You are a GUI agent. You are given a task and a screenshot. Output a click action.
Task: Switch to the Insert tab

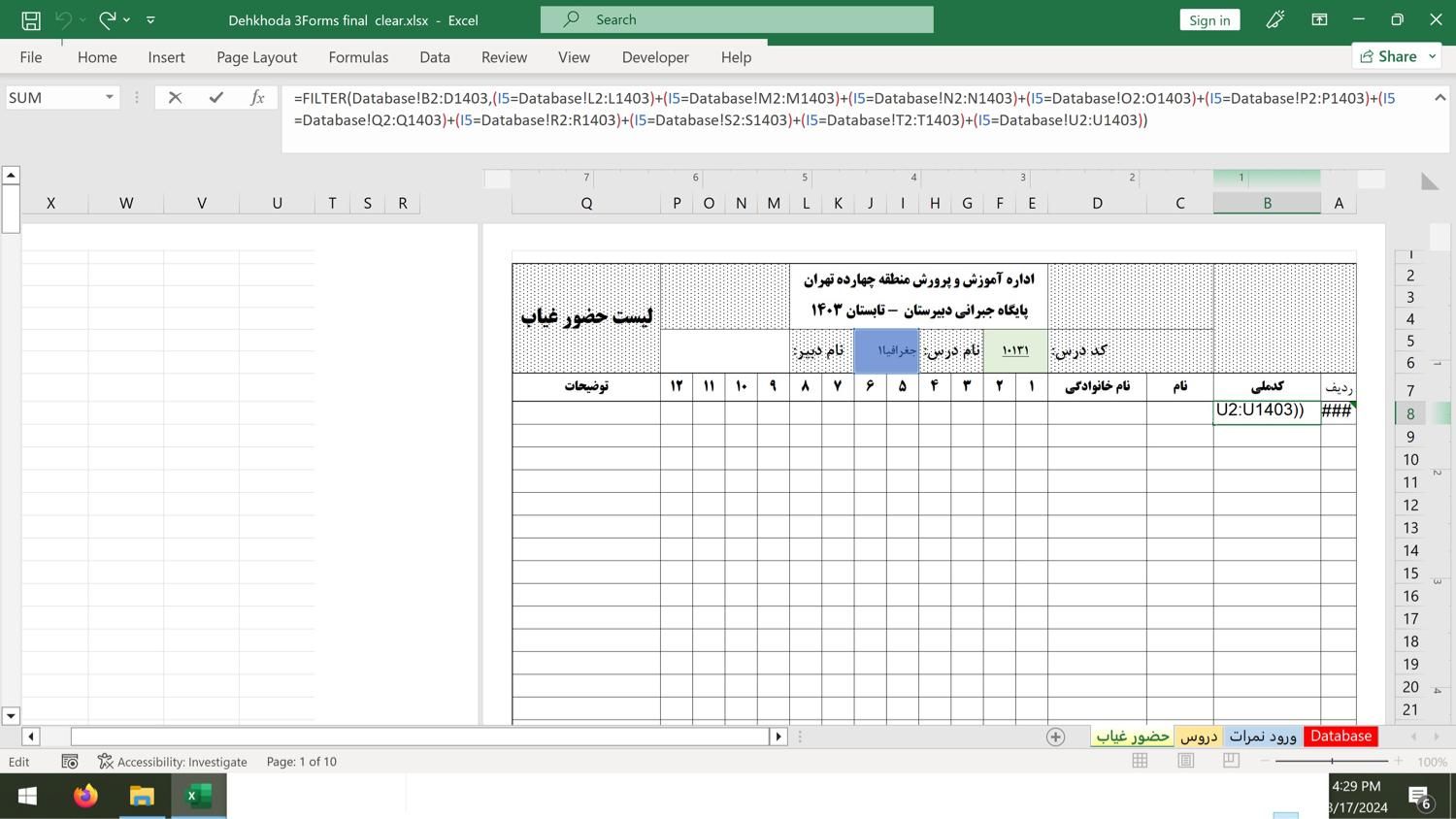(x=166, y=57)
